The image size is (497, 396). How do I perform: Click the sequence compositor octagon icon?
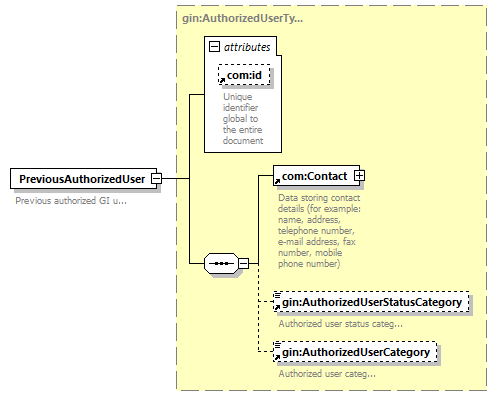point(221,264)
